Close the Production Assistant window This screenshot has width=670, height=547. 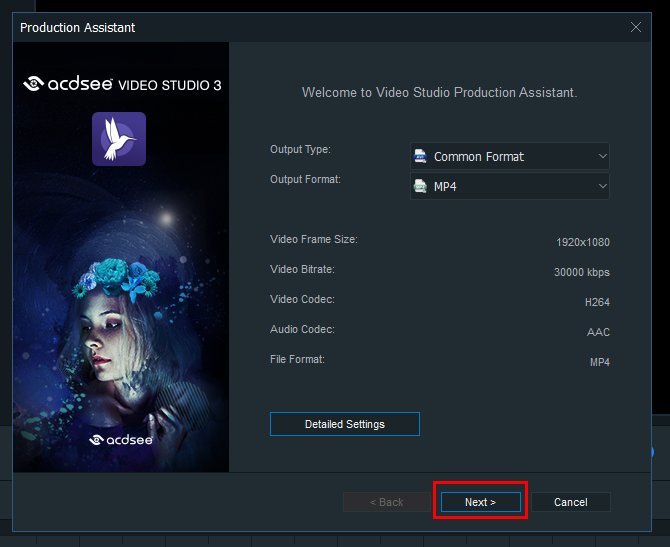click(635, 27)
